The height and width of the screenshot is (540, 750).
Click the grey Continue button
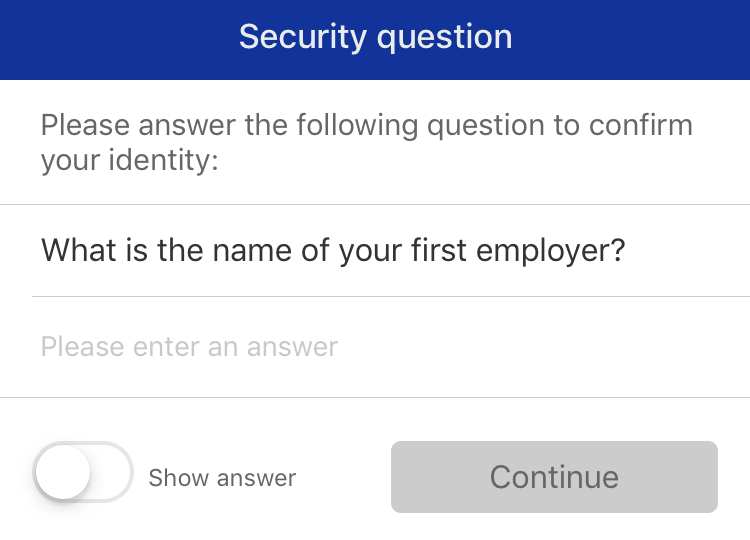[554, 477]
